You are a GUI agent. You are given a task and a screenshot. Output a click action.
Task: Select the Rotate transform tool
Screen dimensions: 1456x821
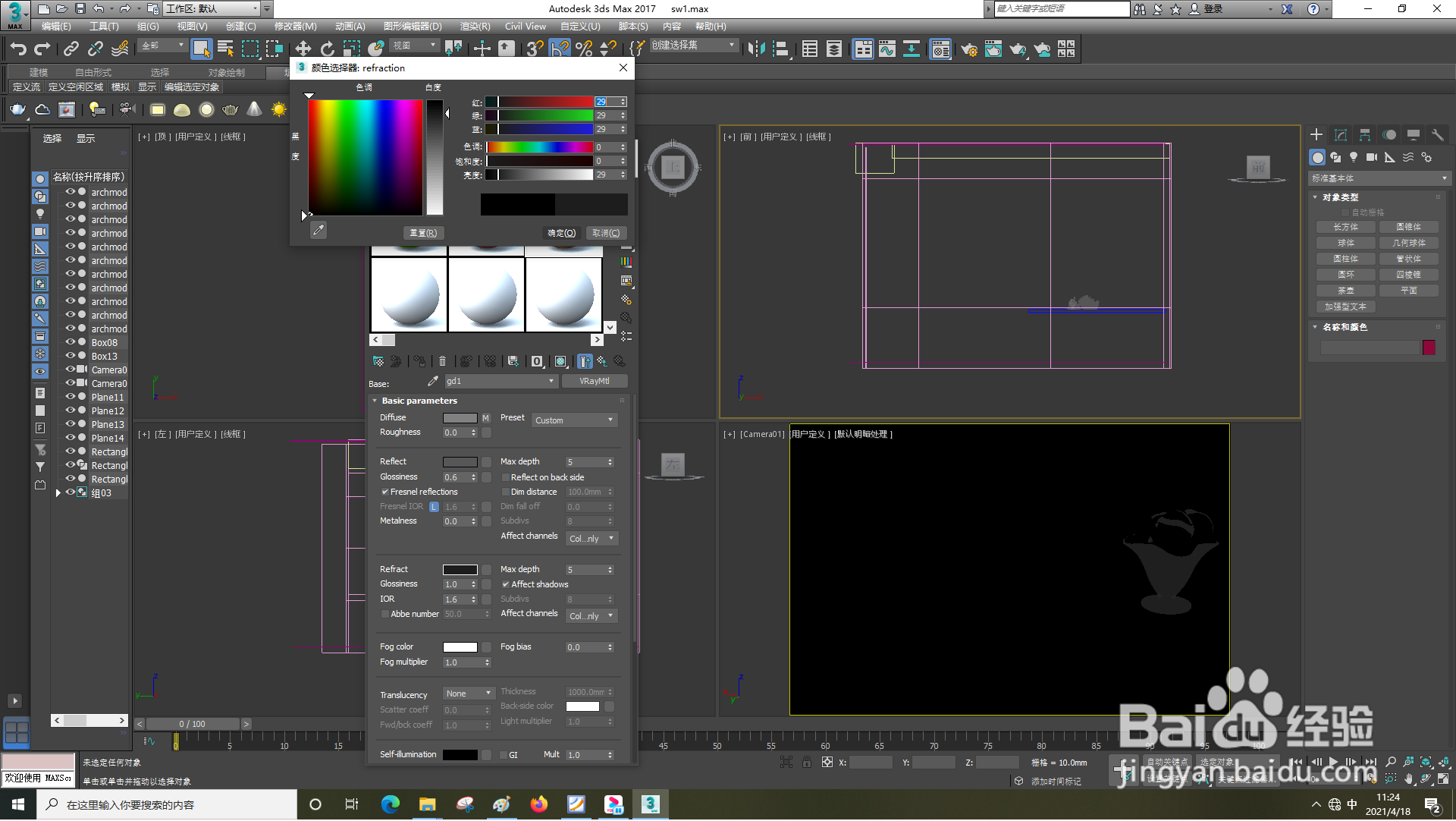point(327,49)
